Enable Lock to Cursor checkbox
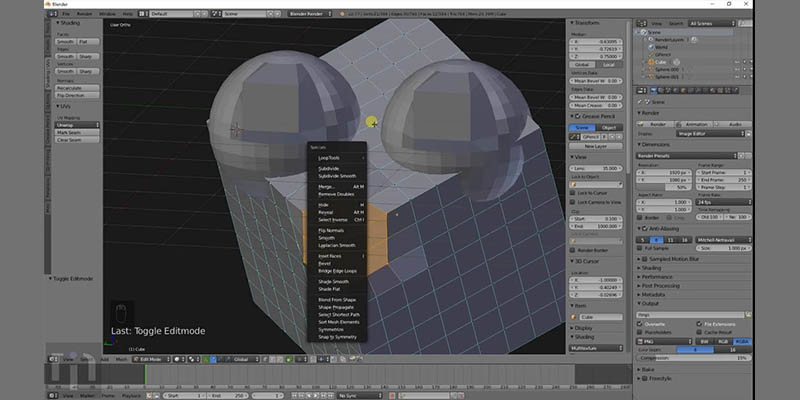Viewport: 800px width, 400px height. click(x=572, y=193)
